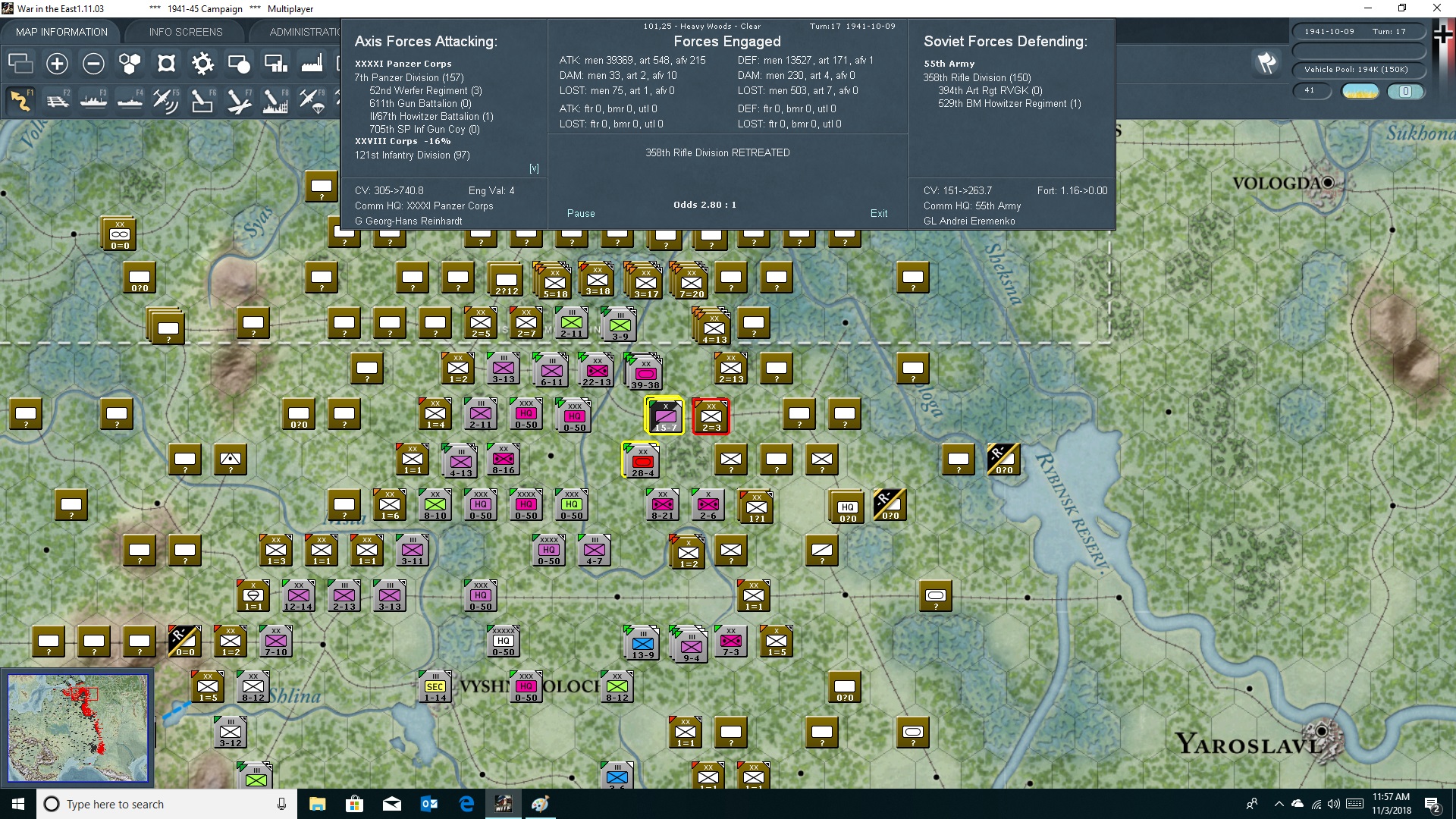
Task: Click the Windows Start button
Action: (18, 804)
